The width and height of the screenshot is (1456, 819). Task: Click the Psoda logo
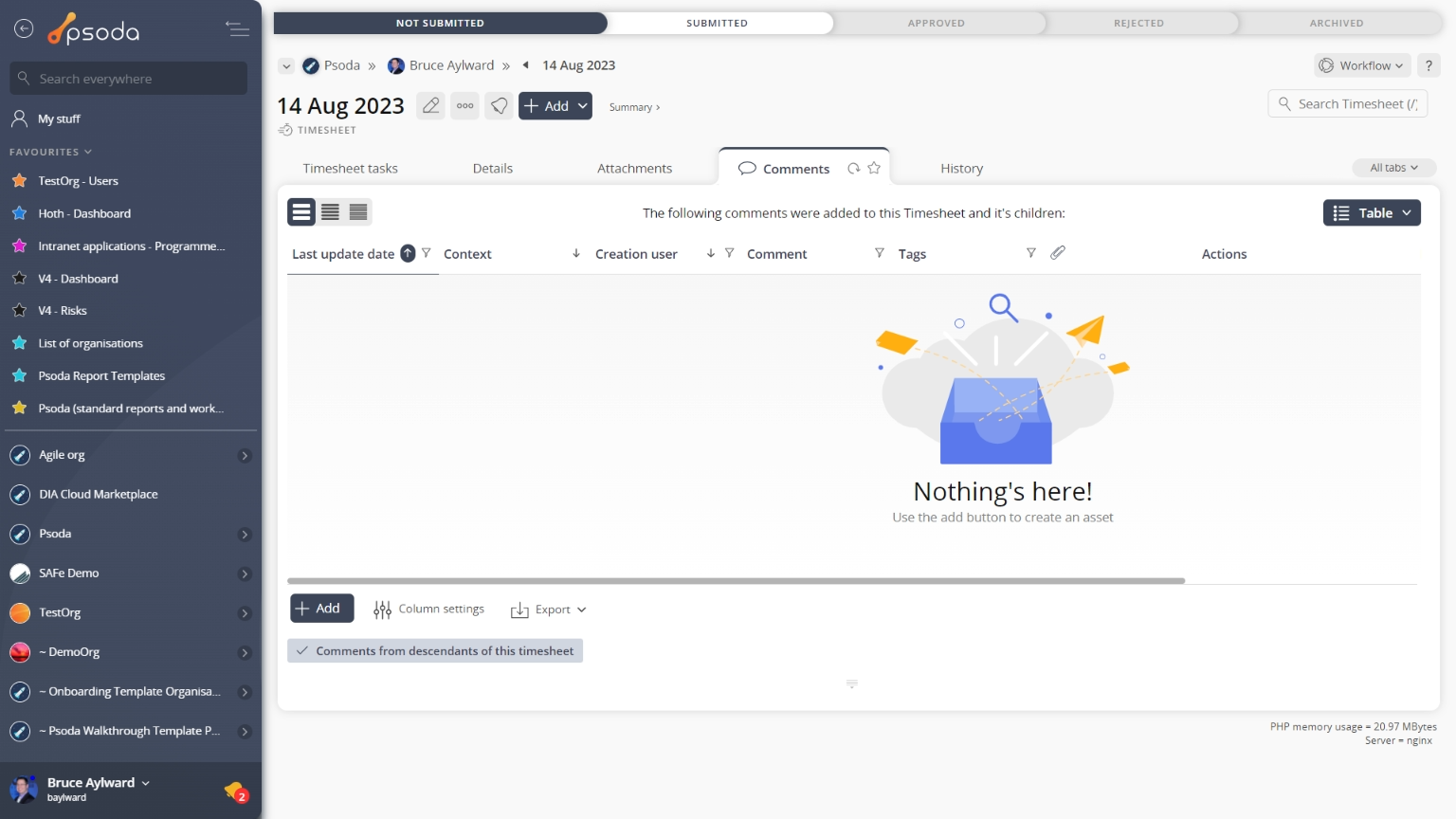pos(94,30)
